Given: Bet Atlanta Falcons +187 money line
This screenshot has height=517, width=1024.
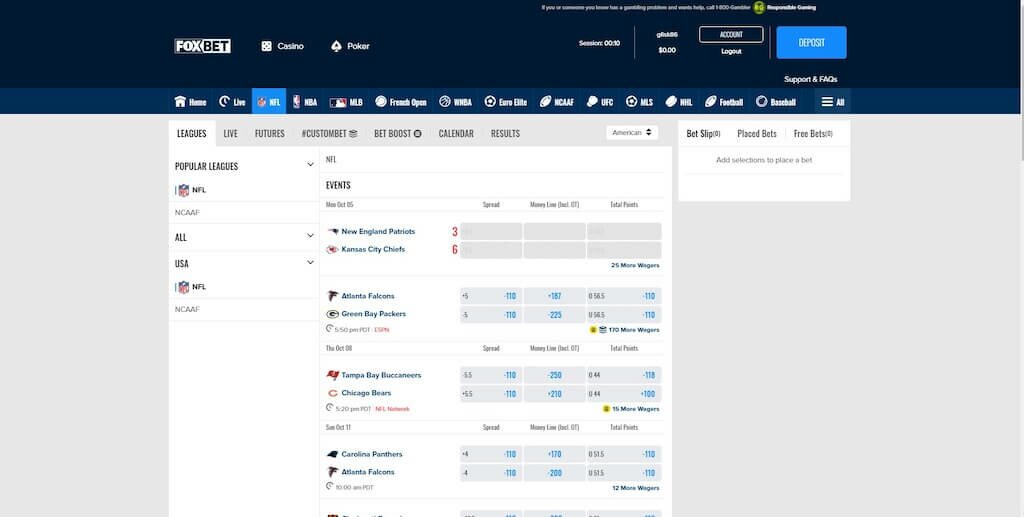Looking at the screenshot, I should tap(554, 296).
